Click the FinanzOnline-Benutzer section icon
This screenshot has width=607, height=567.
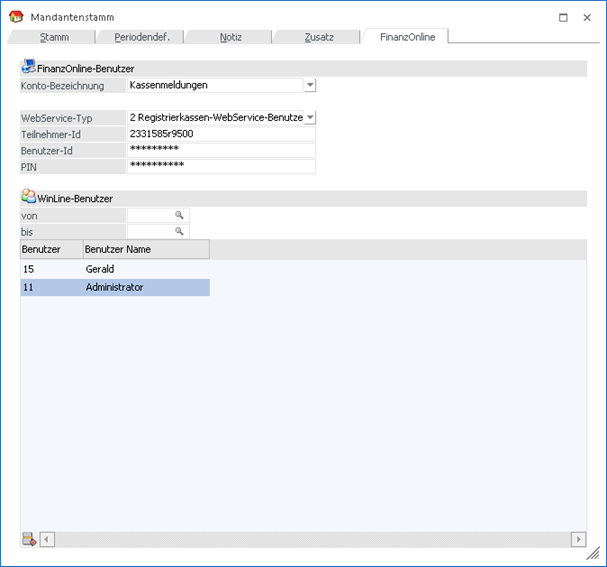coord(28,68)
